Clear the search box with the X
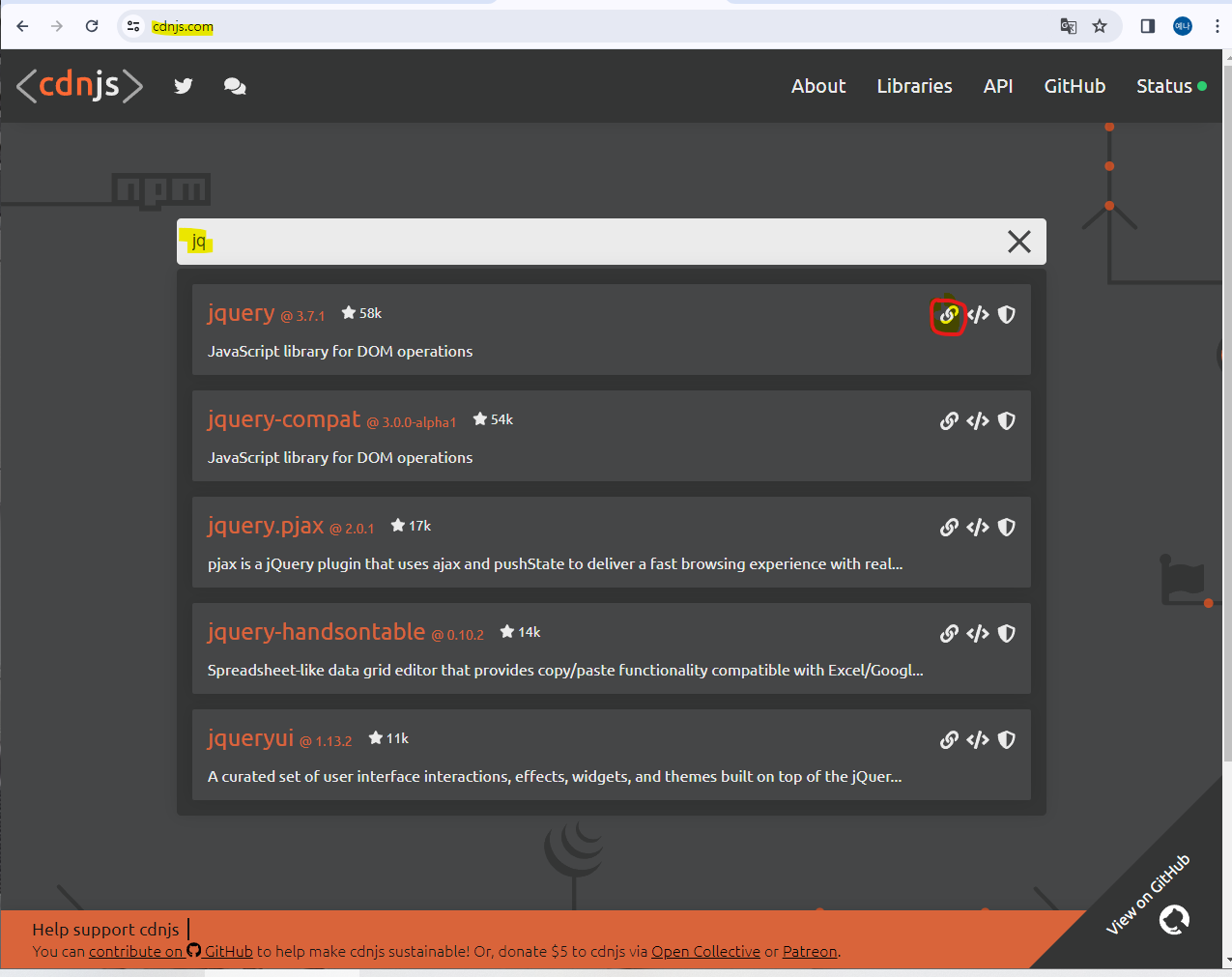 click(x=1019, y=242)
